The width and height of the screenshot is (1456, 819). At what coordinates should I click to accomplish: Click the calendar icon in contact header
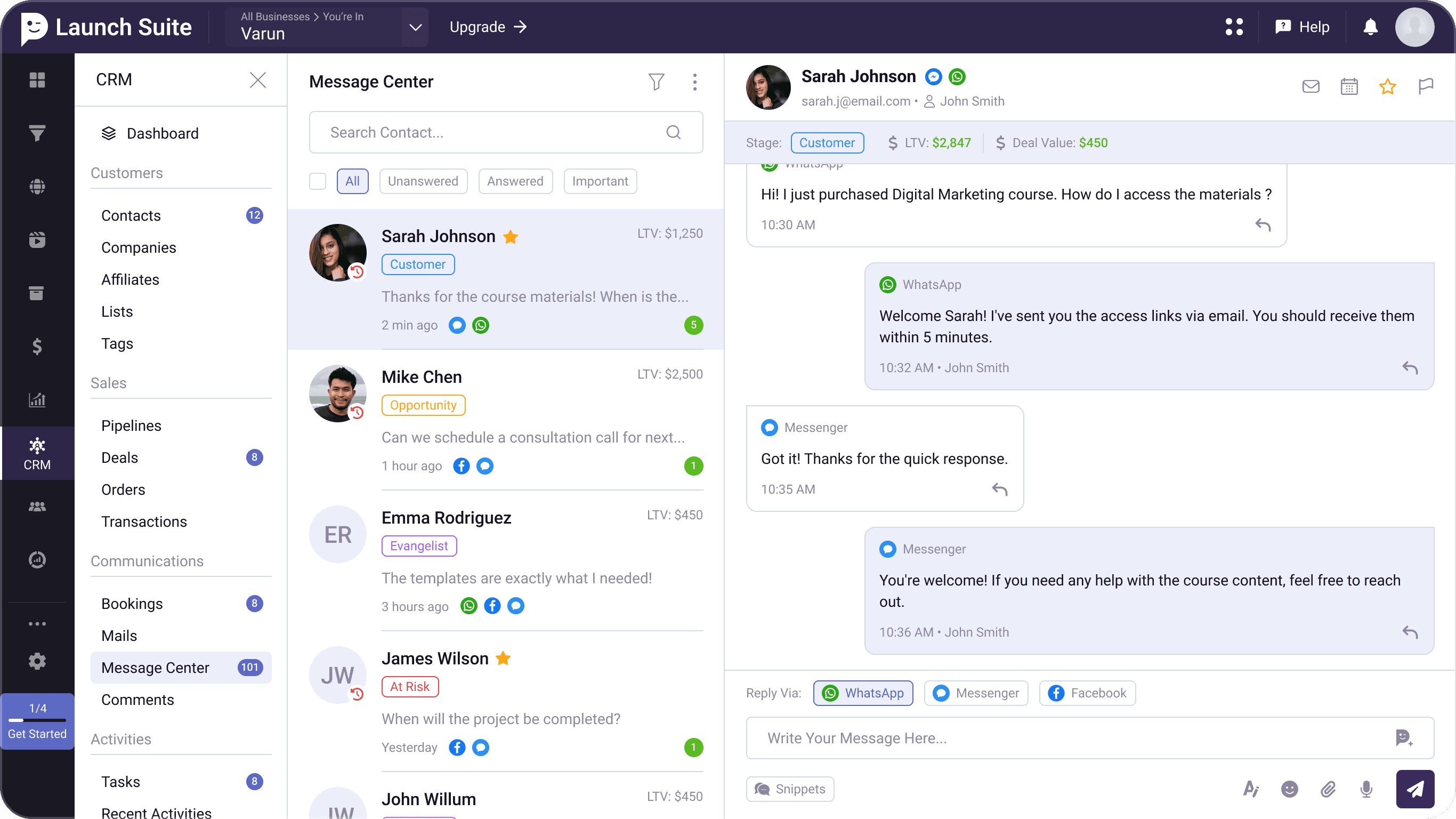click(1348, 86)
